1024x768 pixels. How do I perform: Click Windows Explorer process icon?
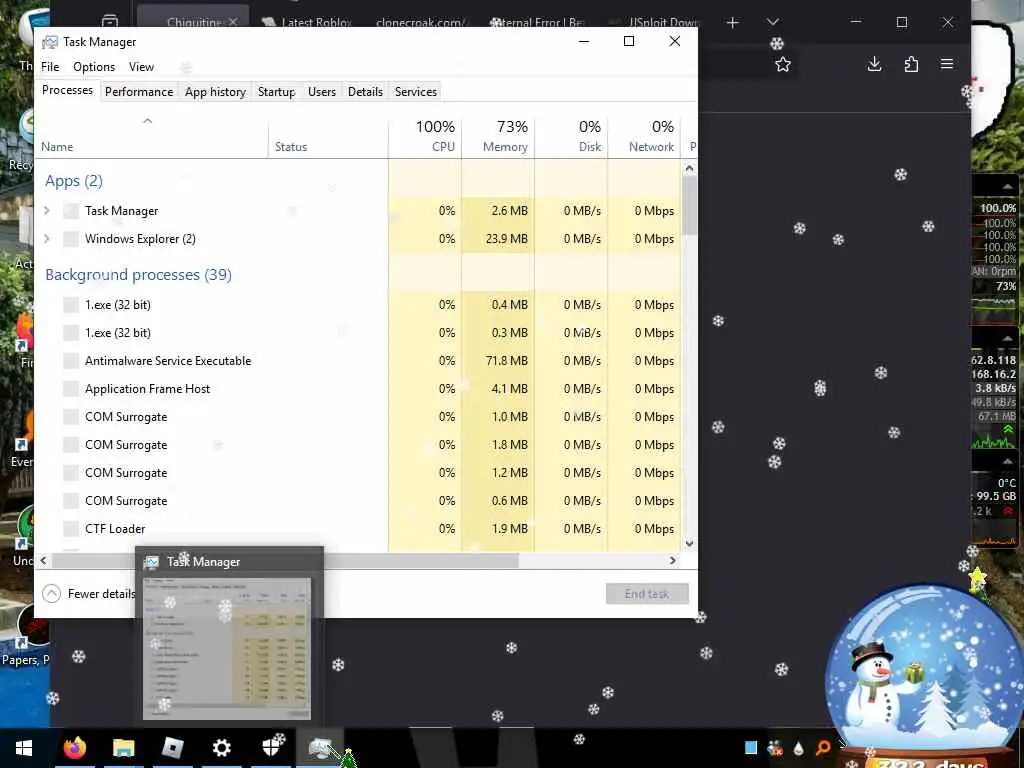71,238
